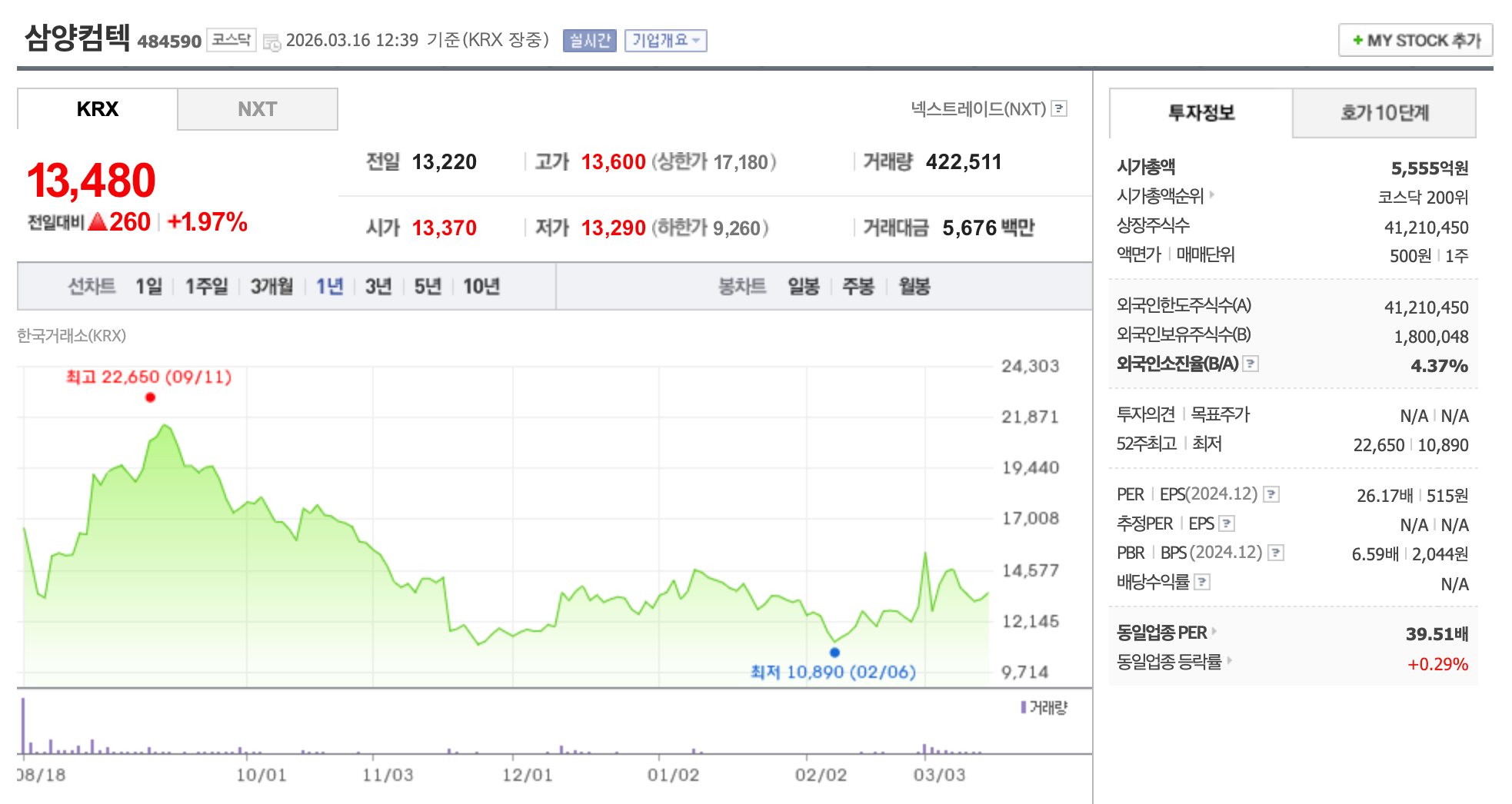Viewport: 1512px width, 804px height.
Task: Click the calendar icon beside the date
Action: coord(271,42)
